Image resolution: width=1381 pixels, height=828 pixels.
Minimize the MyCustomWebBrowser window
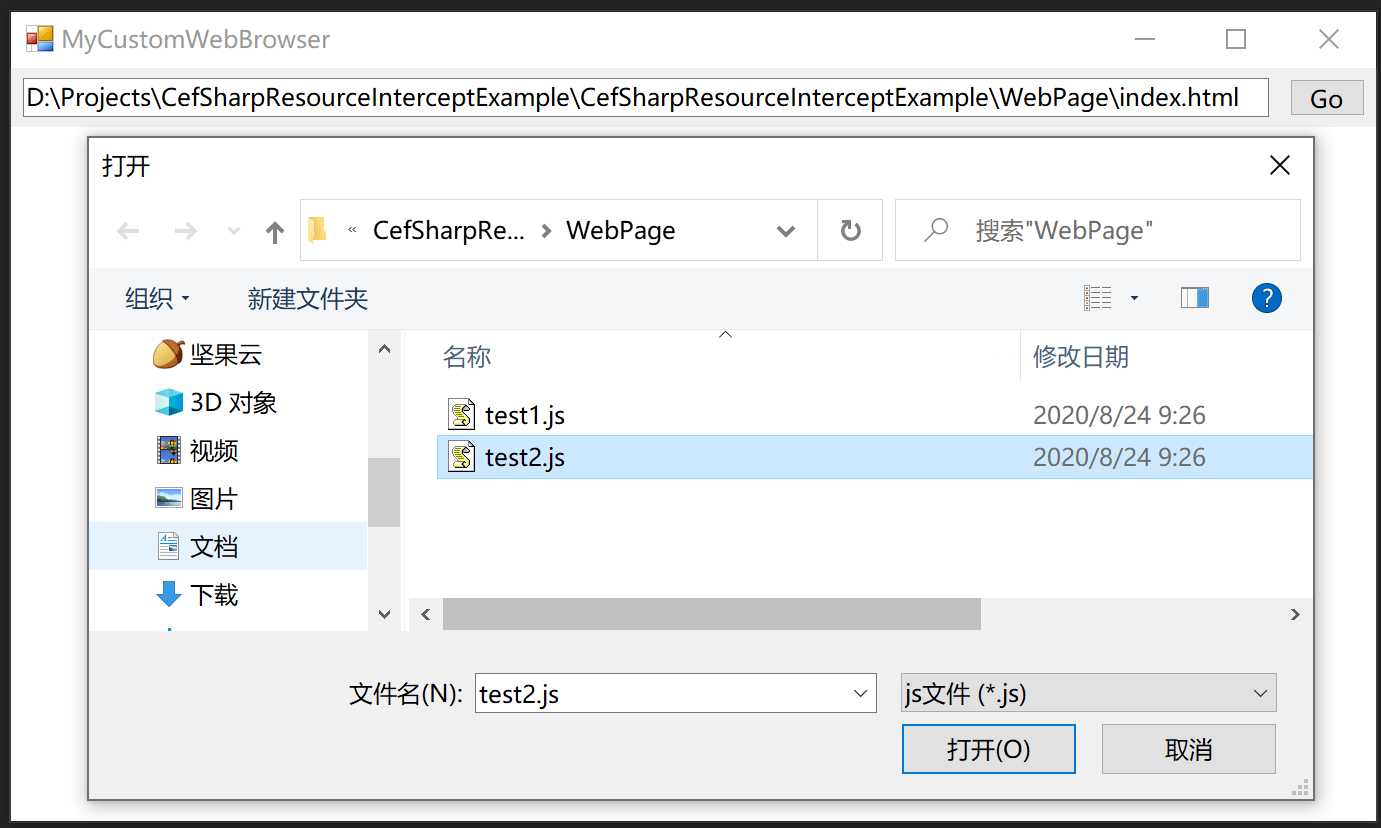point(1145,39)
